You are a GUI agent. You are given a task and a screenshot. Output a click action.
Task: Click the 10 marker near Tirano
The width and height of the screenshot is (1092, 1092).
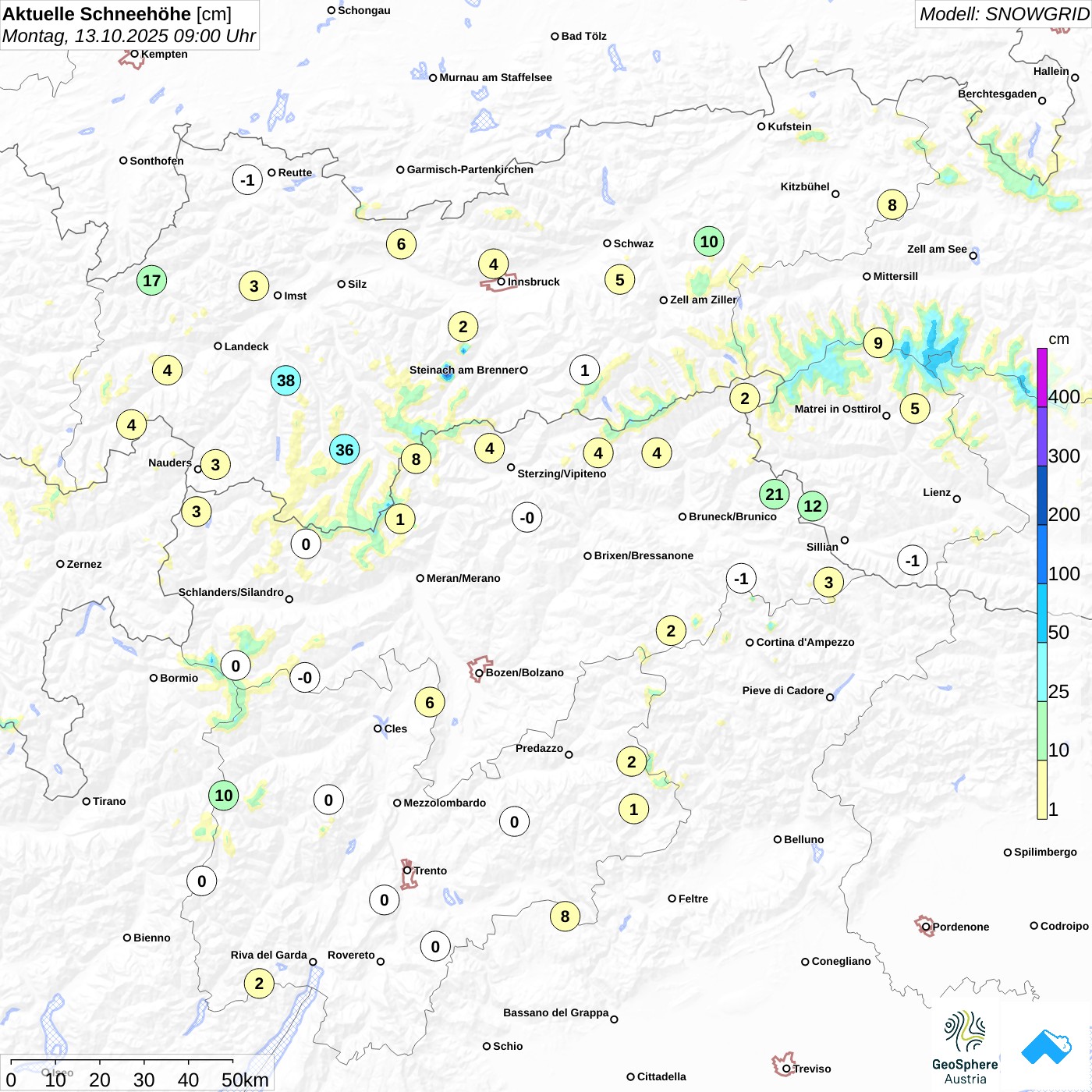point(224,796)
